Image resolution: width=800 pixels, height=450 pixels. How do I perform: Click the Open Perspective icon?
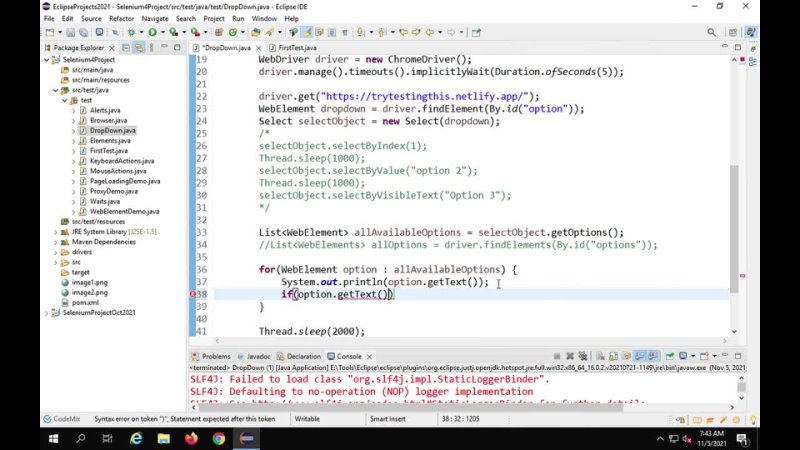(733, 32)
